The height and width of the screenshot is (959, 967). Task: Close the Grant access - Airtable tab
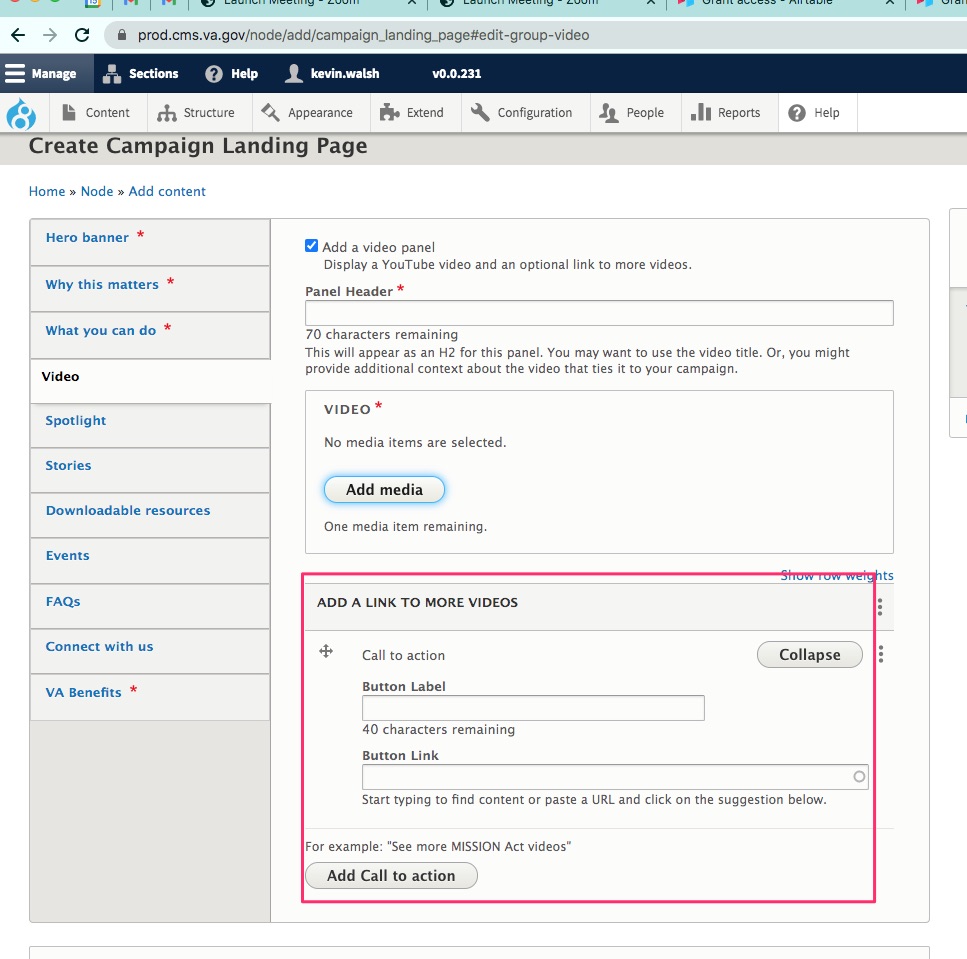pos(889,3)
